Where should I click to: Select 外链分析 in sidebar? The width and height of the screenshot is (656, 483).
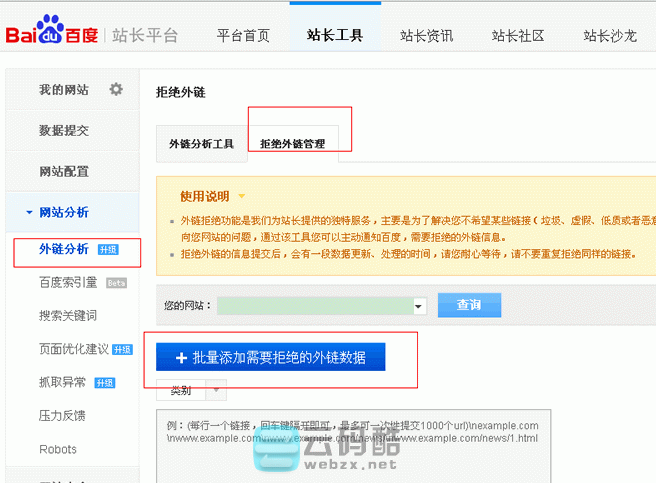coord(64,249)
